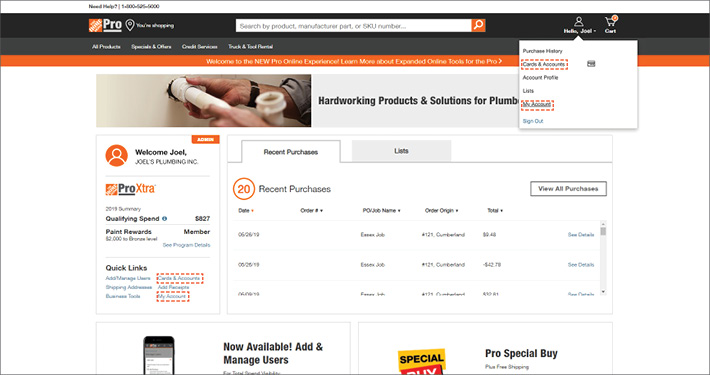Open Add Receipts quick link

tap(173, 287)
